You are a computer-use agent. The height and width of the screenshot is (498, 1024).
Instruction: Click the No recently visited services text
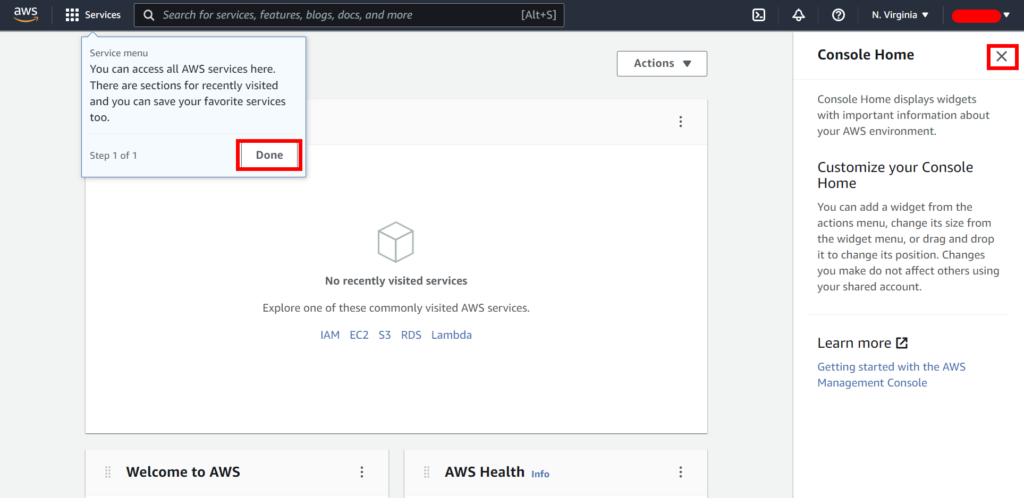pos(396,281)
